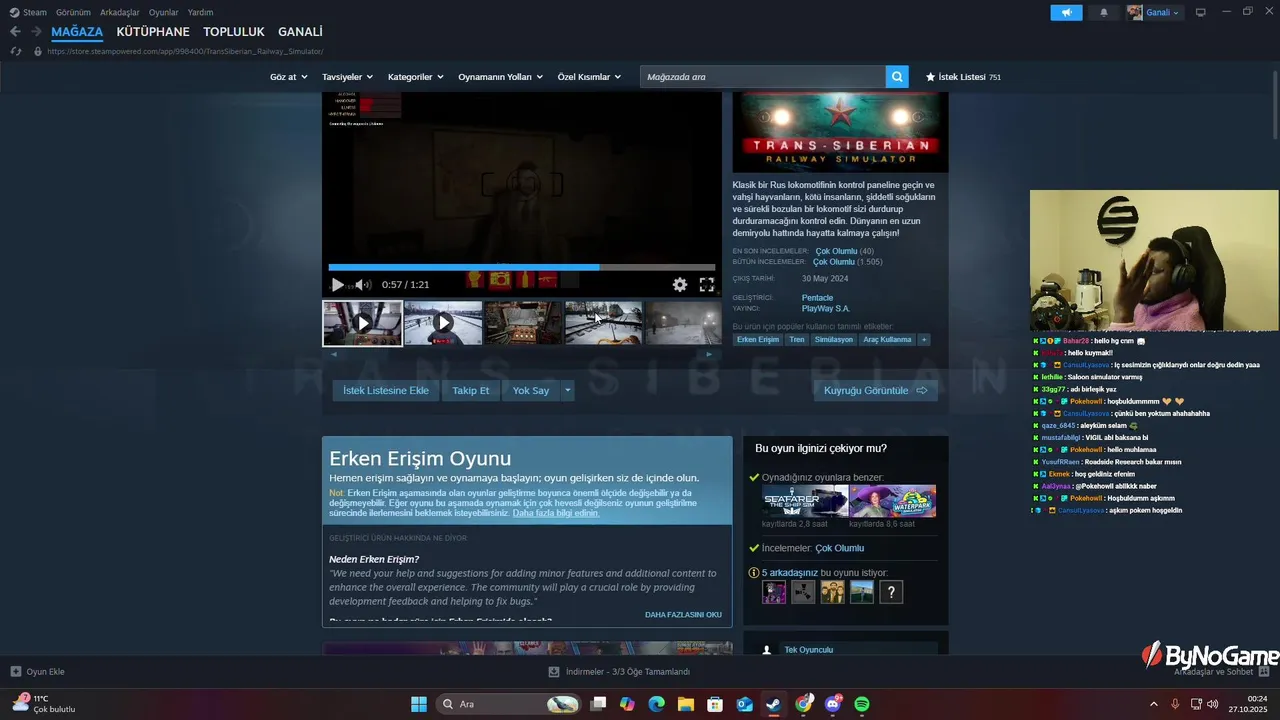Open Daha fazla bilgi edinin link
Image resolution: width=1280 pixels, height=720 pixels.
pos(556,513)
